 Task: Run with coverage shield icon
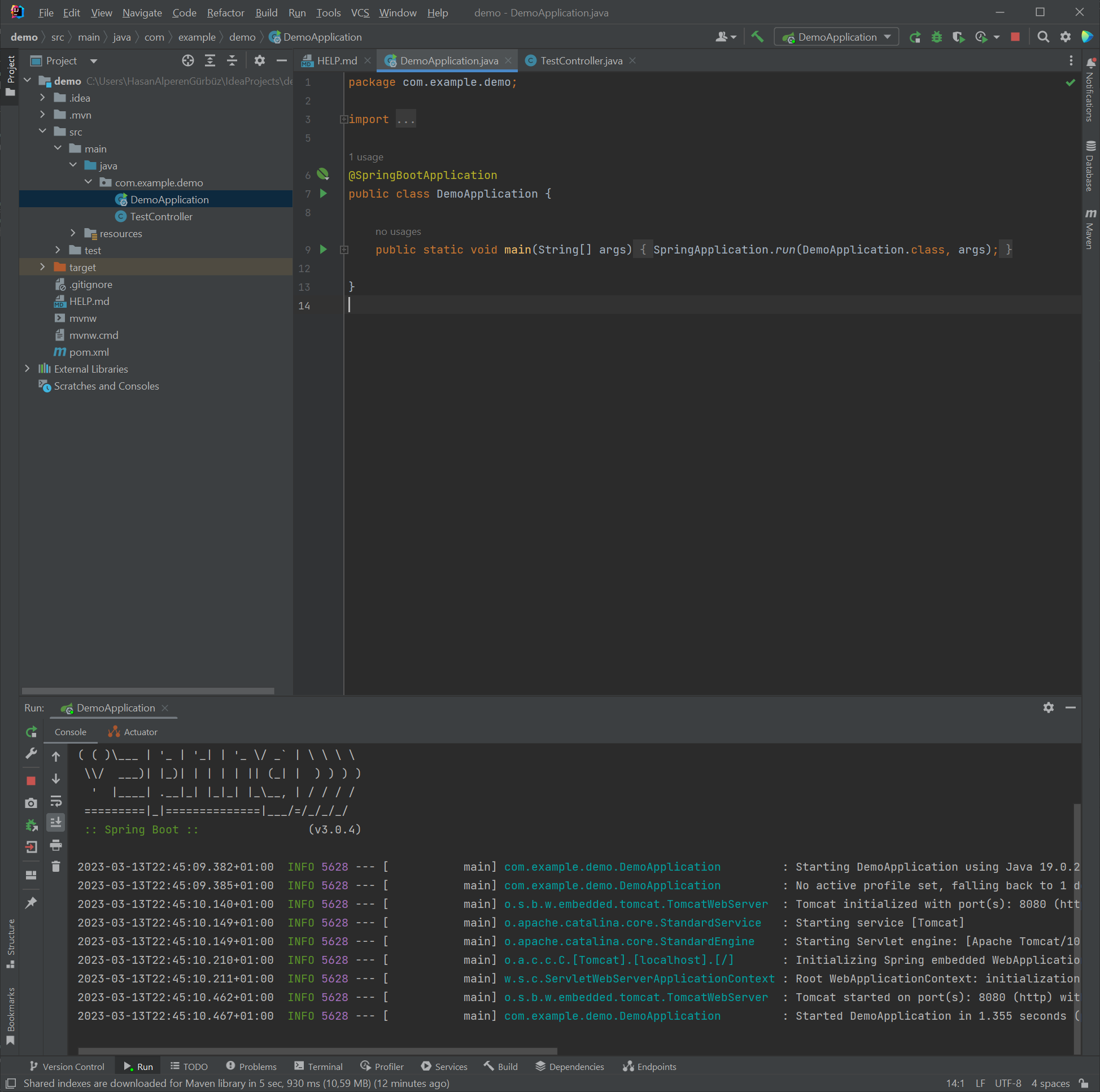pyautogui.click(x=958, y=37)
